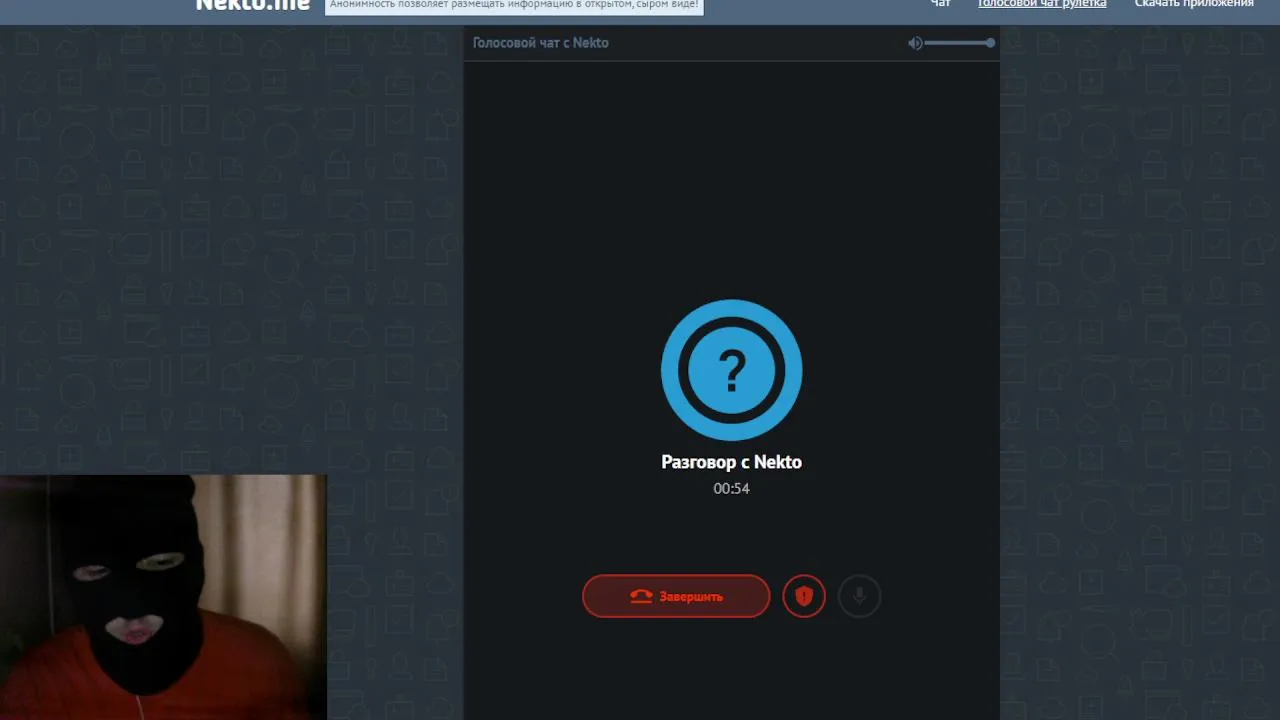Open Скачать приложения link
This screenshot has height=720, width=1280.
click(x=1194, y=4)
